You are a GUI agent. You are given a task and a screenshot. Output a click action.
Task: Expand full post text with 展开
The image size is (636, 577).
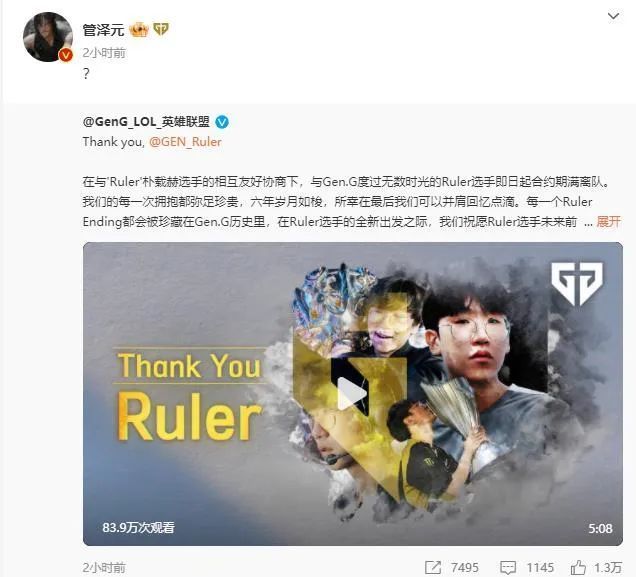coord(608,221)
